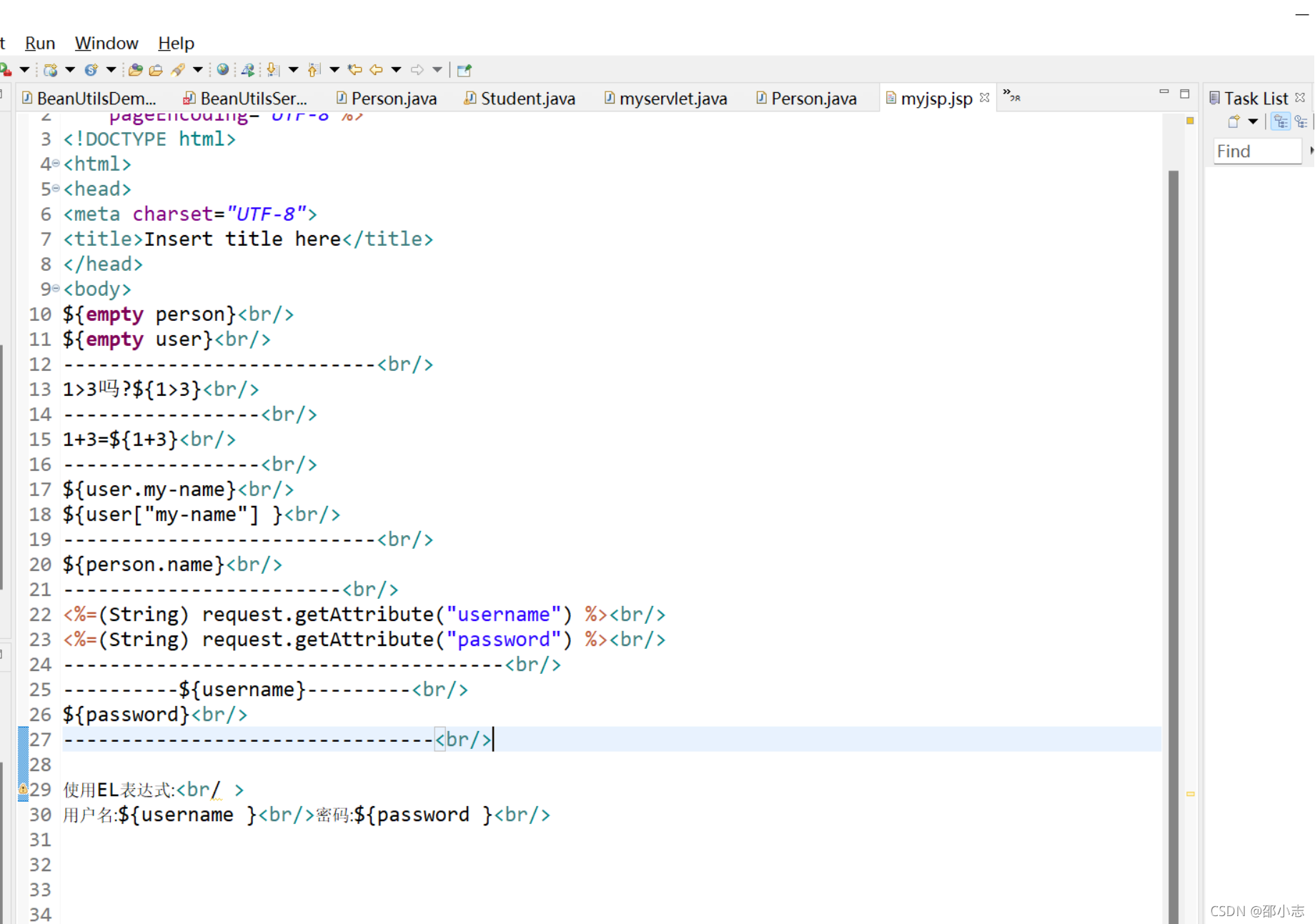Image resolution: width=1315 pixels, height=924 pixels.
Task: Click the "username" string on line 22
Action: coord(504,615)
